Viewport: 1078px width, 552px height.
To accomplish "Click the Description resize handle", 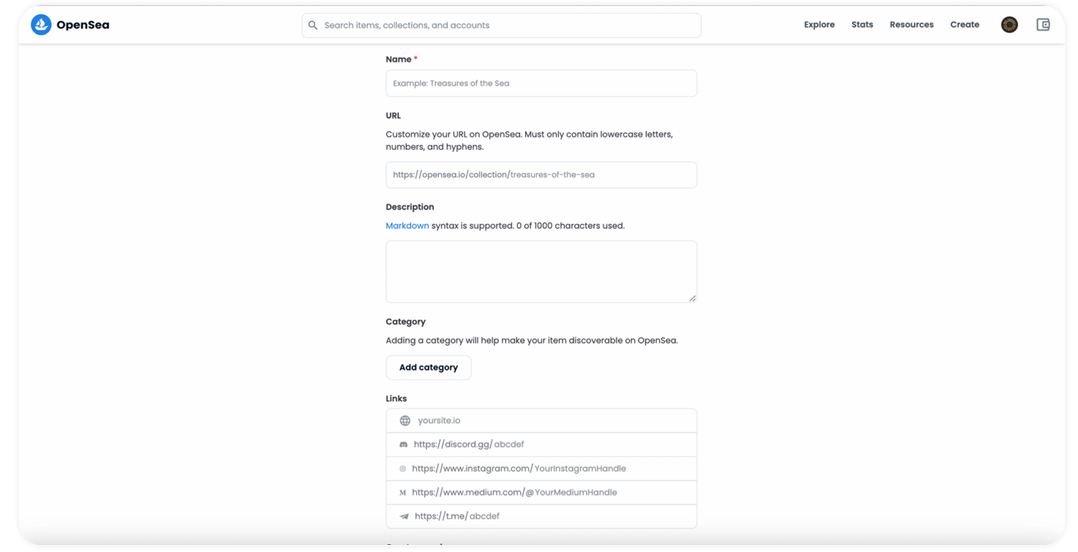I will pos(692,298).
